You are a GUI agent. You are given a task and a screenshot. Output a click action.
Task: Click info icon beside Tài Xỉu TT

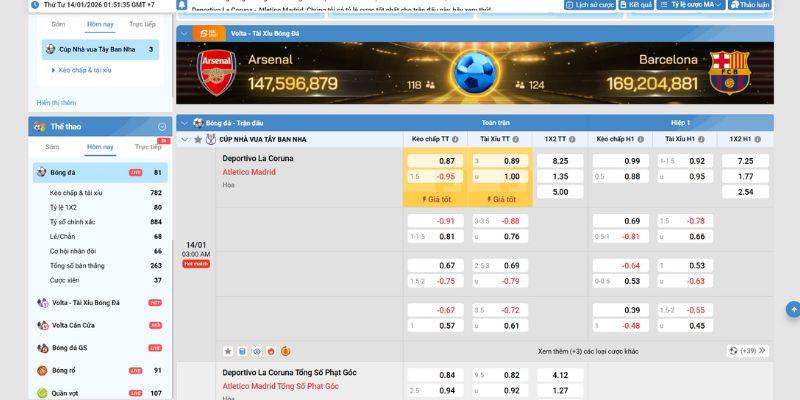516,139
